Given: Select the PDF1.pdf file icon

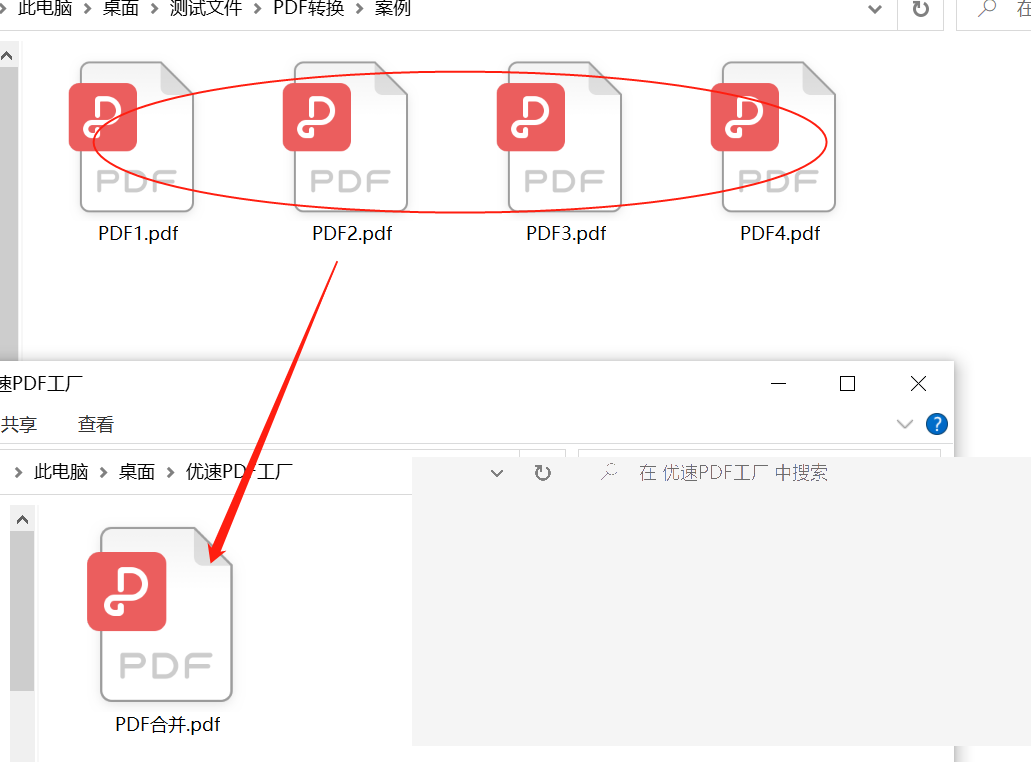Looking at the screenshot, I should pyautogui.click(x=132, y=137).
